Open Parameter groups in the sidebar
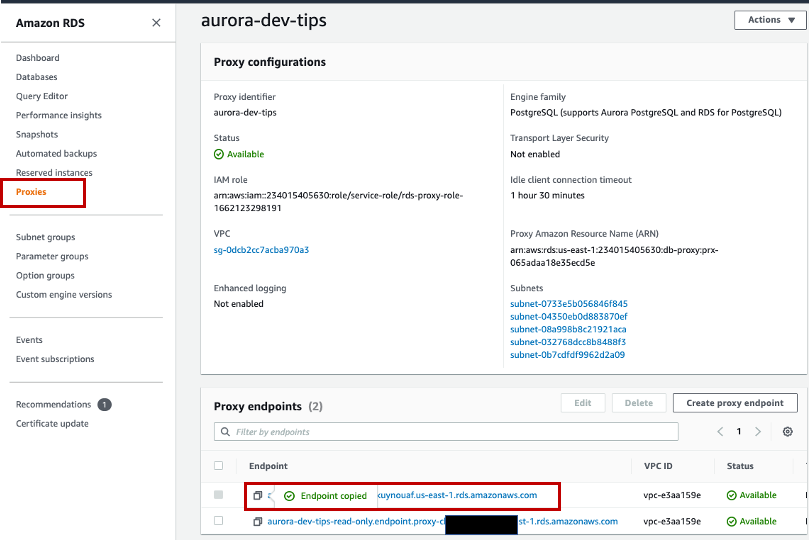This screenshot has height=540, width=809. click(x=52, y=256)
